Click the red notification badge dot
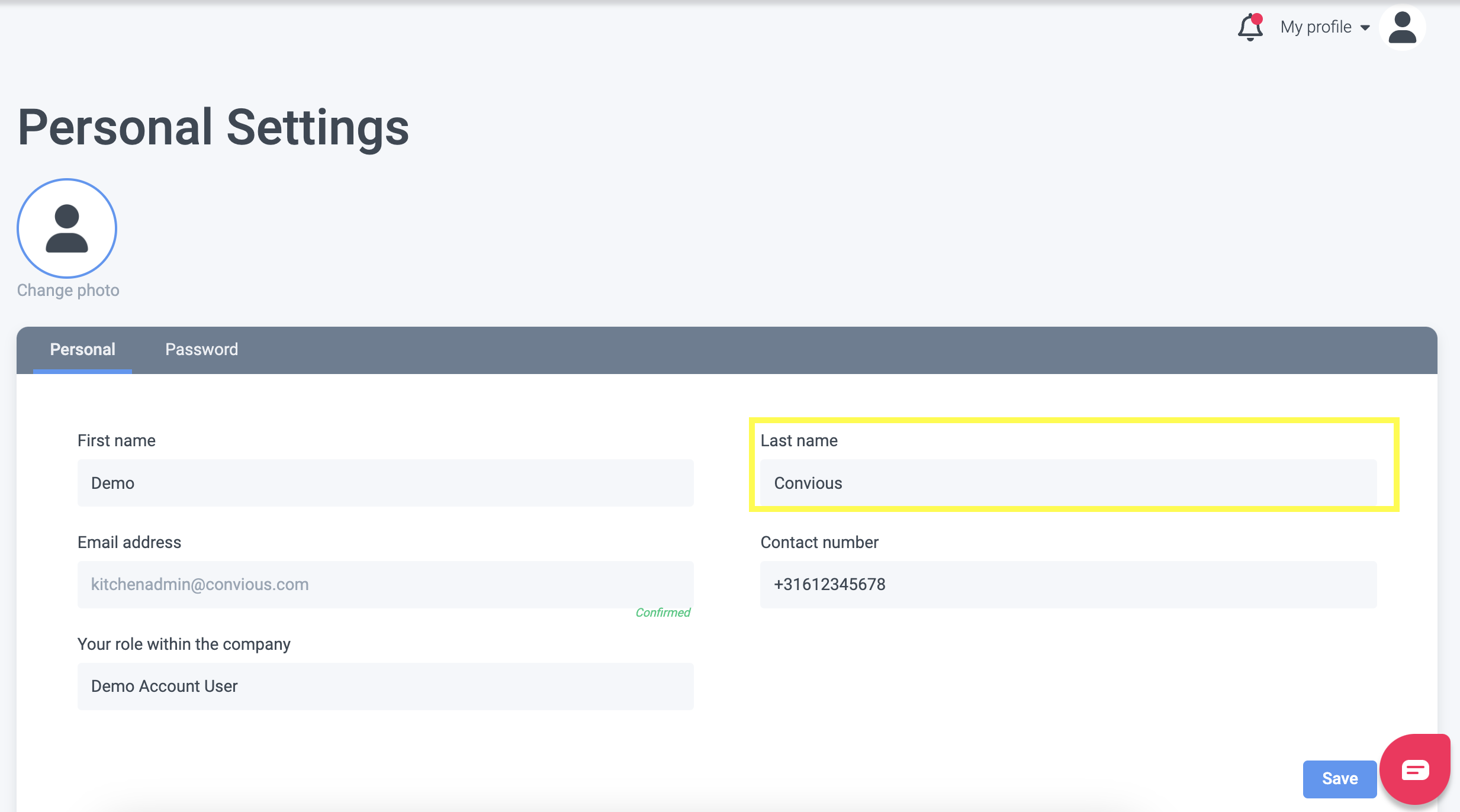 [1257, 18]
